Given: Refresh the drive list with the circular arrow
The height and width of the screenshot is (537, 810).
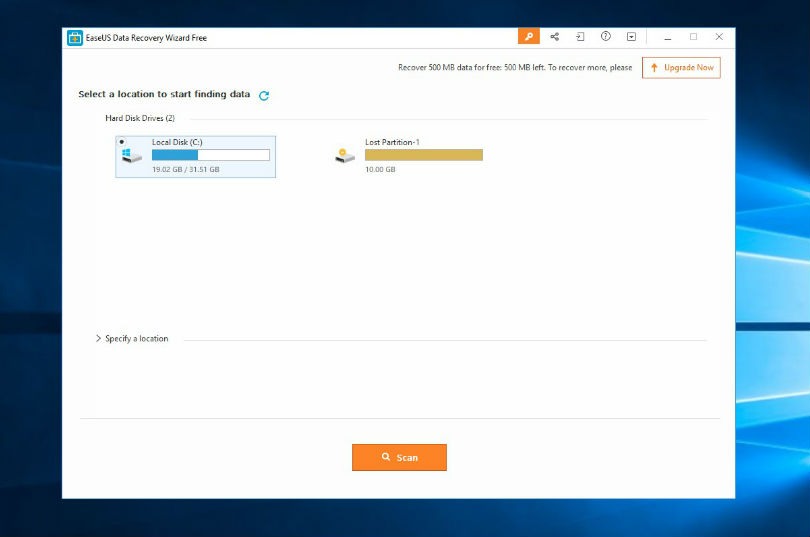Looking at the screenshot, I should 264,96.
